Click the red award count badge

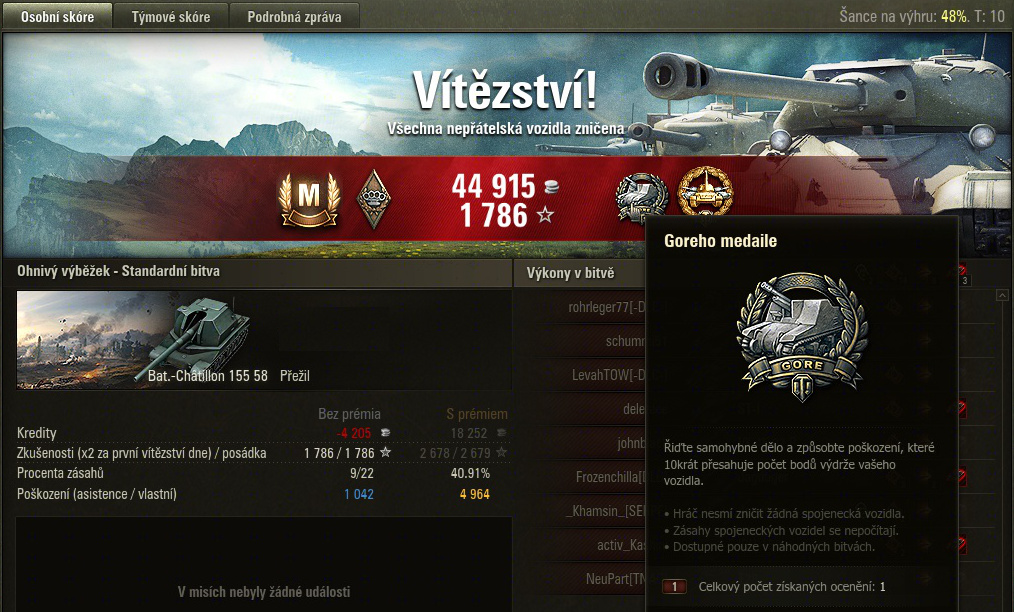click(674, 587)
